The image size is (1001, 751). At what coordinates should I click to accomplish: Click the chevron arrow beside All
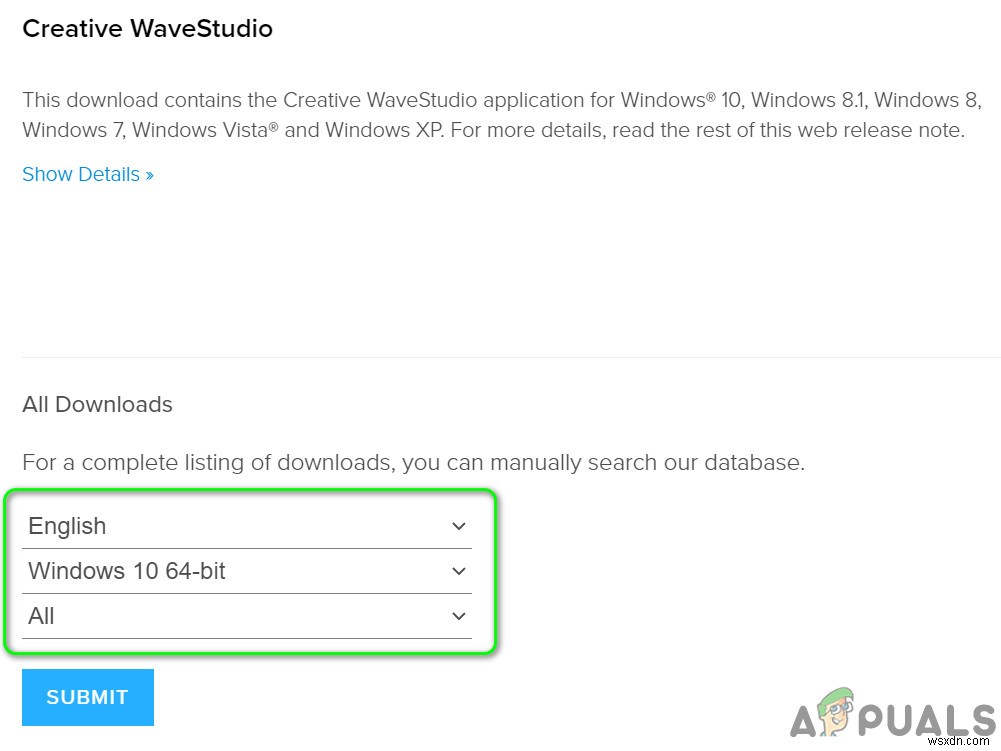pos(459,616)
